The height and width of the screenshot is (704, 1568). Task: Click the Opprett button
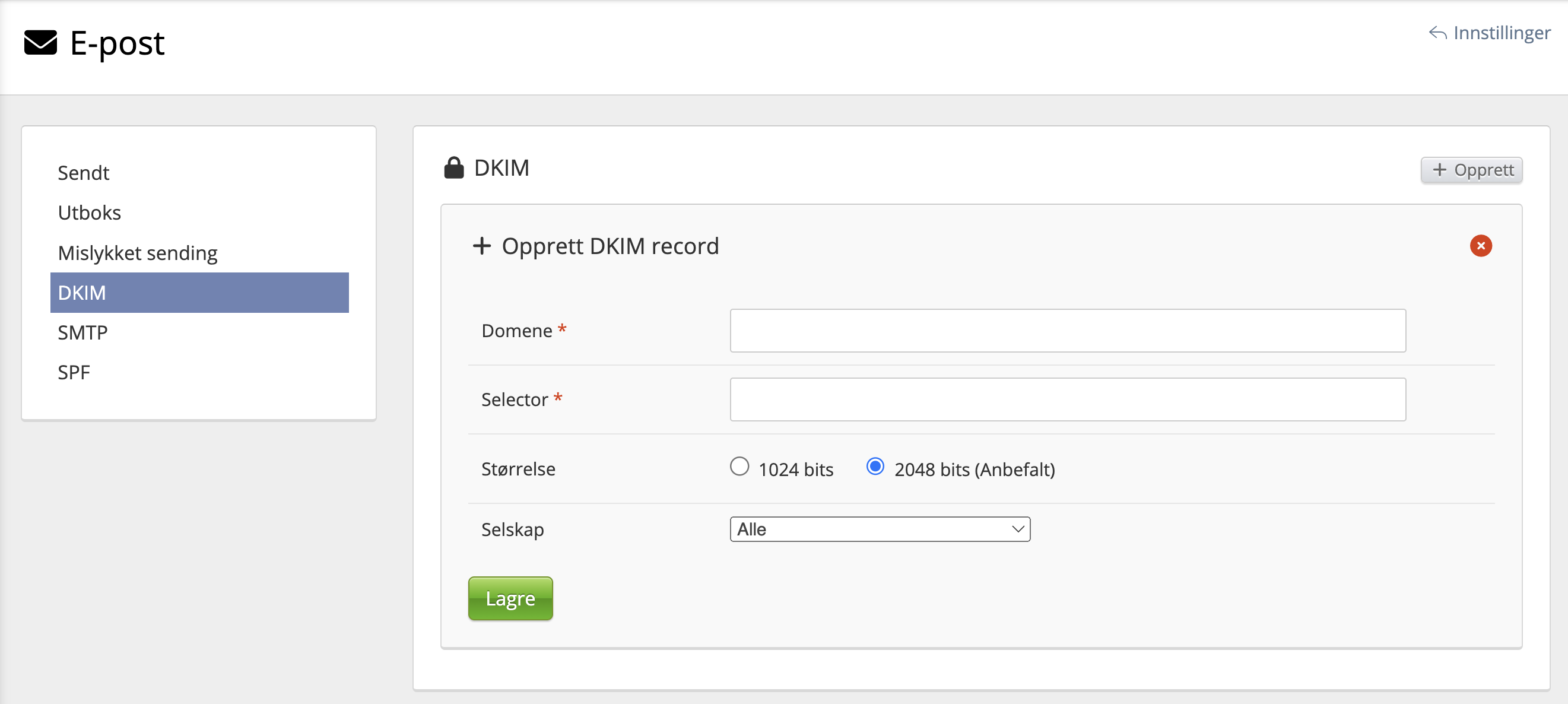tap(1471, 170)
